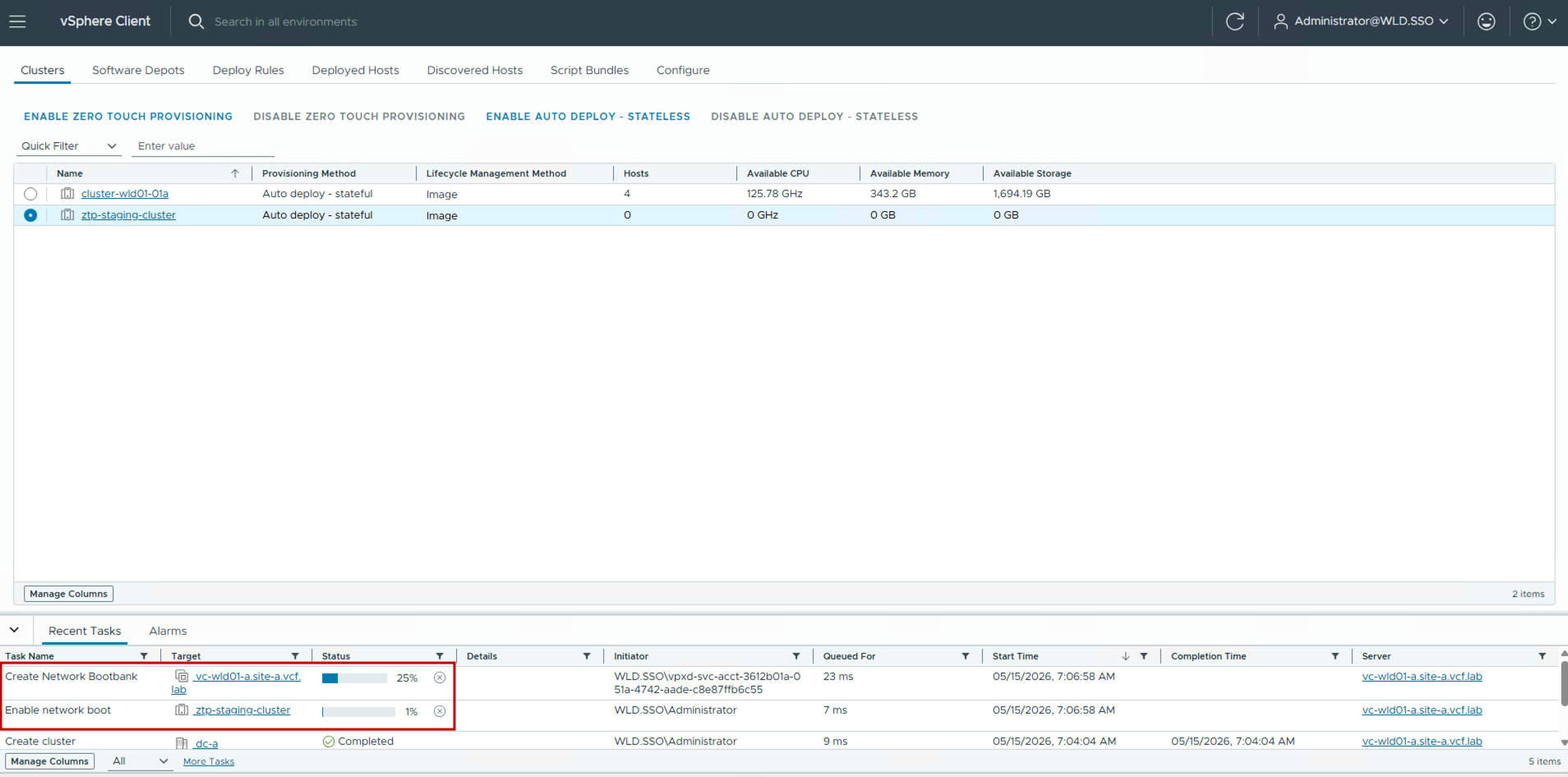Viewport: 1568px width, 777px height.
Task: Filter the Status column in tasks
Action: click(440, 656)
